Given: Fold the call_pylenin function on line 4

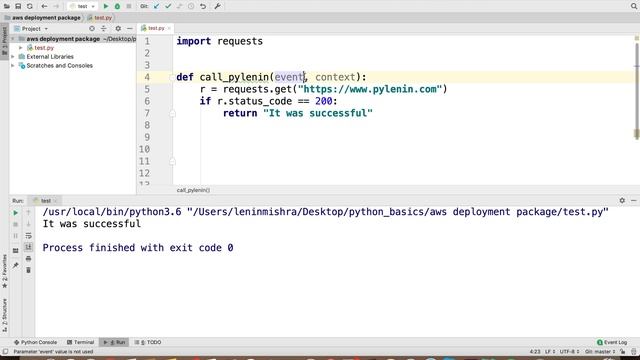Looking at the screenshot, I should point(172,77).
